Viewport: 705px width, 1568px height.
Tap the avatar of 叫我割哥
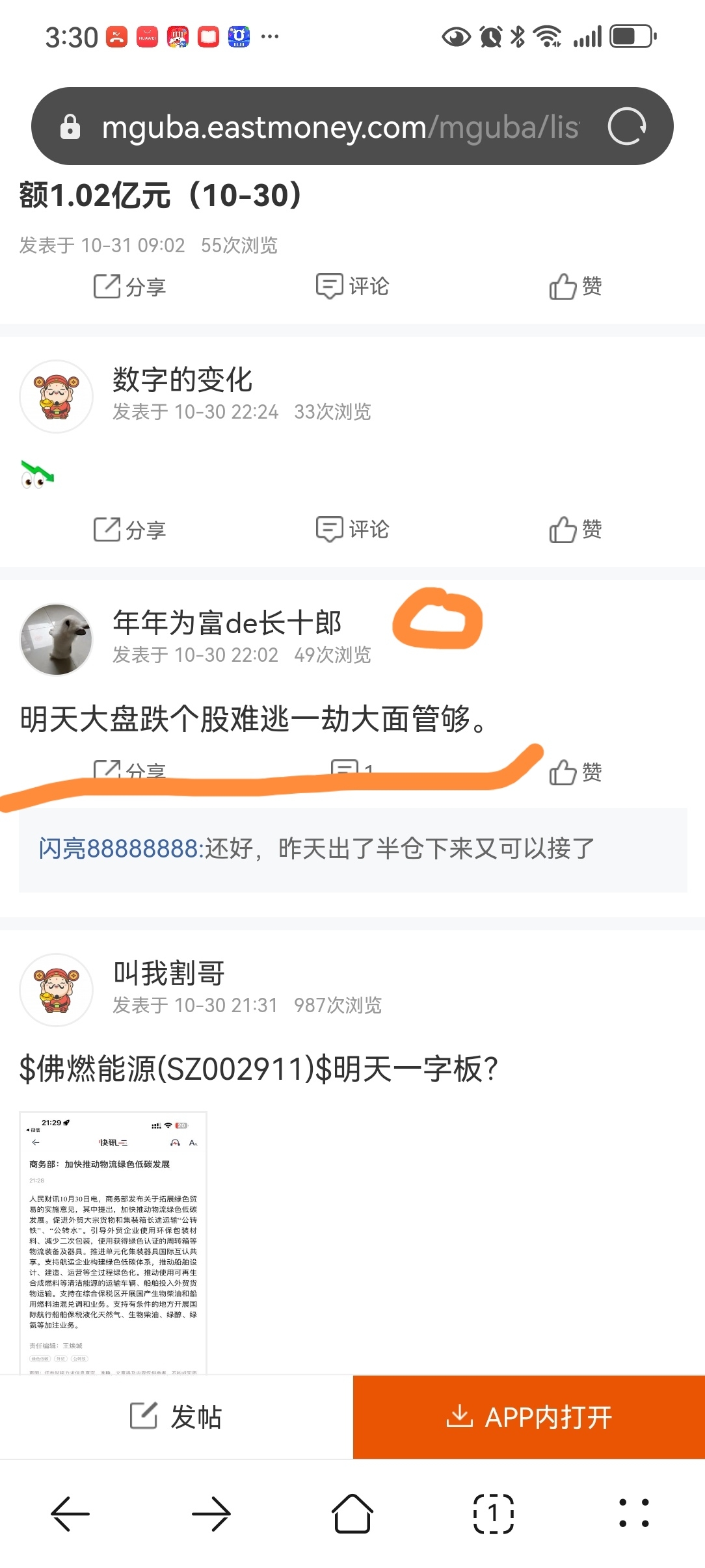click(x=57, y=990)
